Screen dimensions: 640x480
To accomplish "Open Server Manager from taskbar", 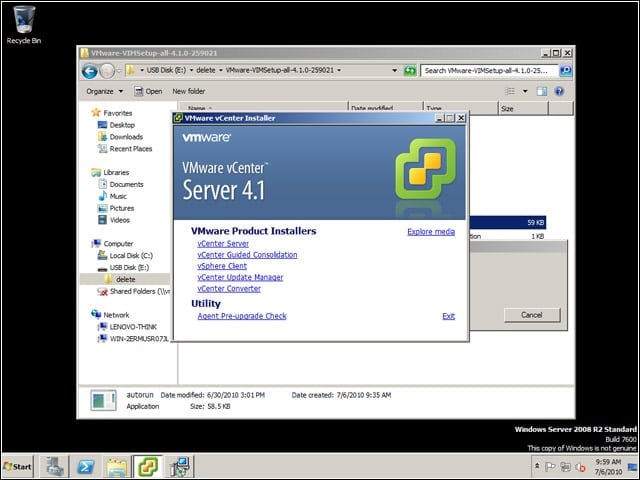I will click(x=54, y=467).
